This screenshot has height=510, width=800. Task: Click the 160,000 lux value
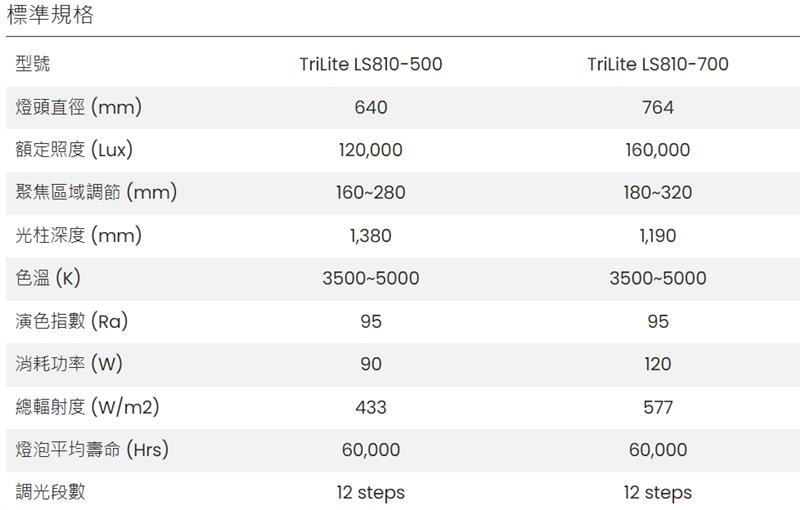coord(658,150)
